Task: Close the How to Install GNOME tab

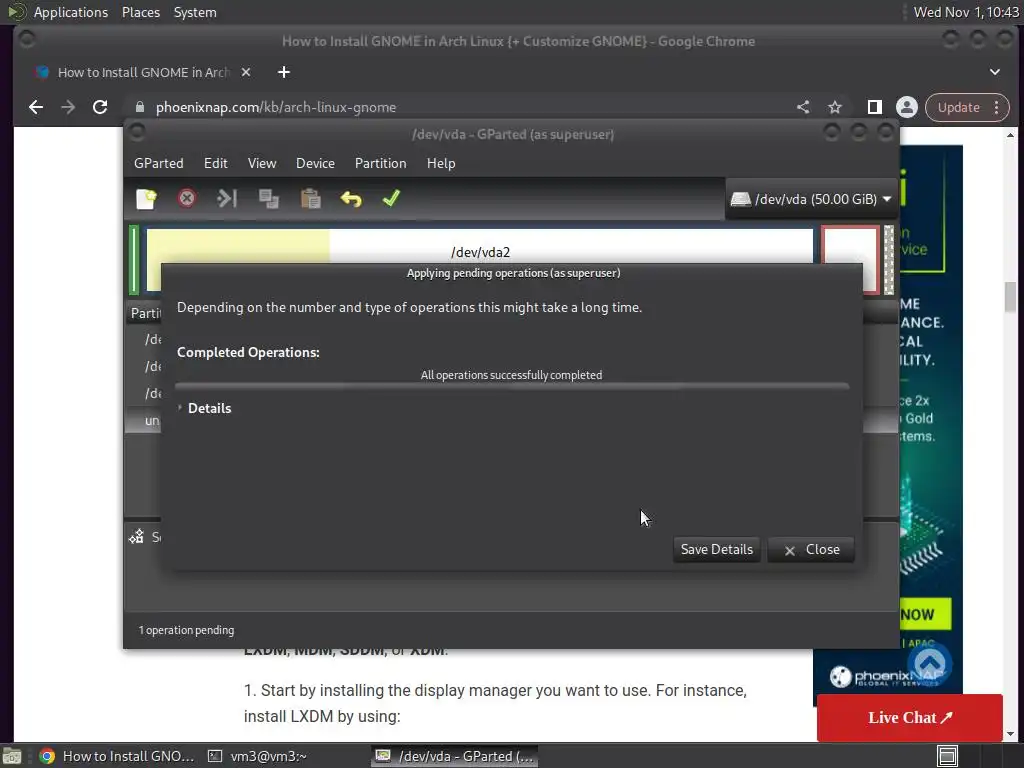Action: (246, 72)
